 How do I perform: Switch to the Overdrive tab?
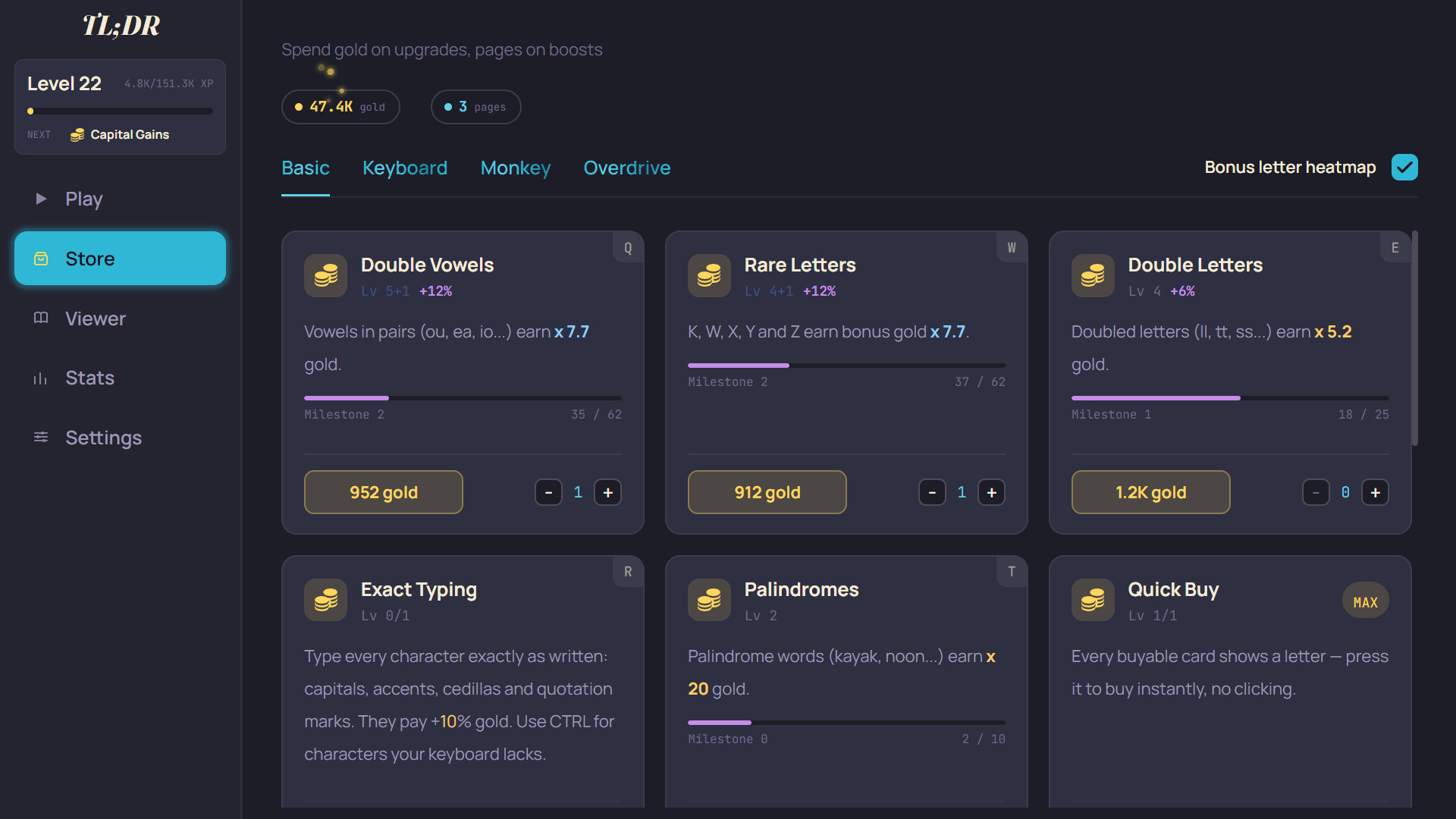tap(627, 168)
